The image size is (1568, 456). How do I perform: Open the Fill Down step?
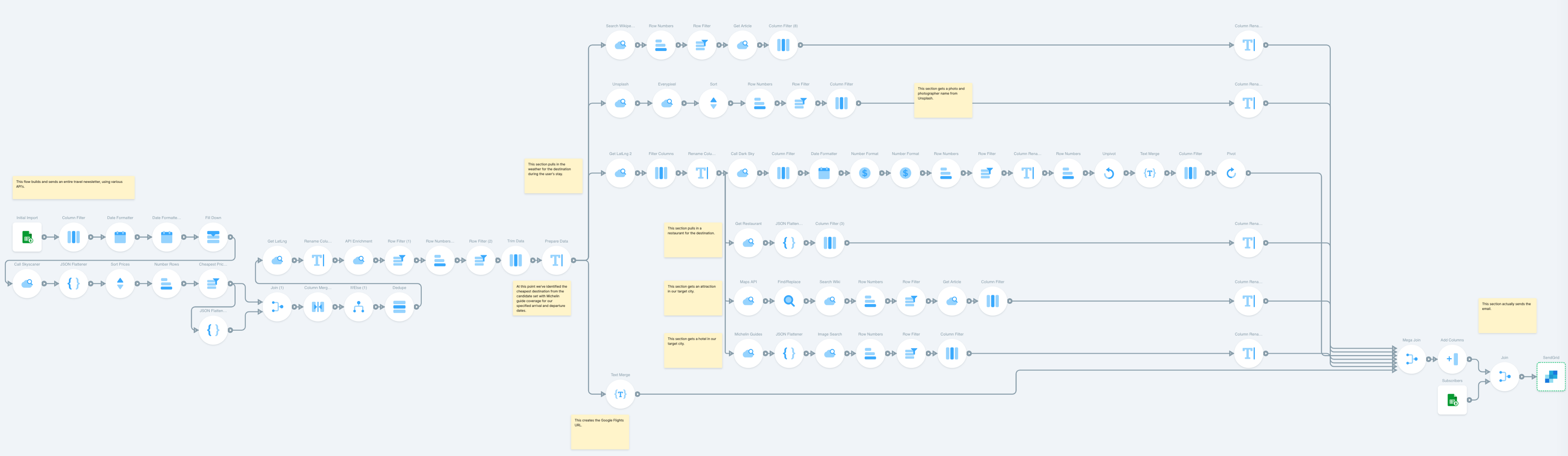point(213,237)
